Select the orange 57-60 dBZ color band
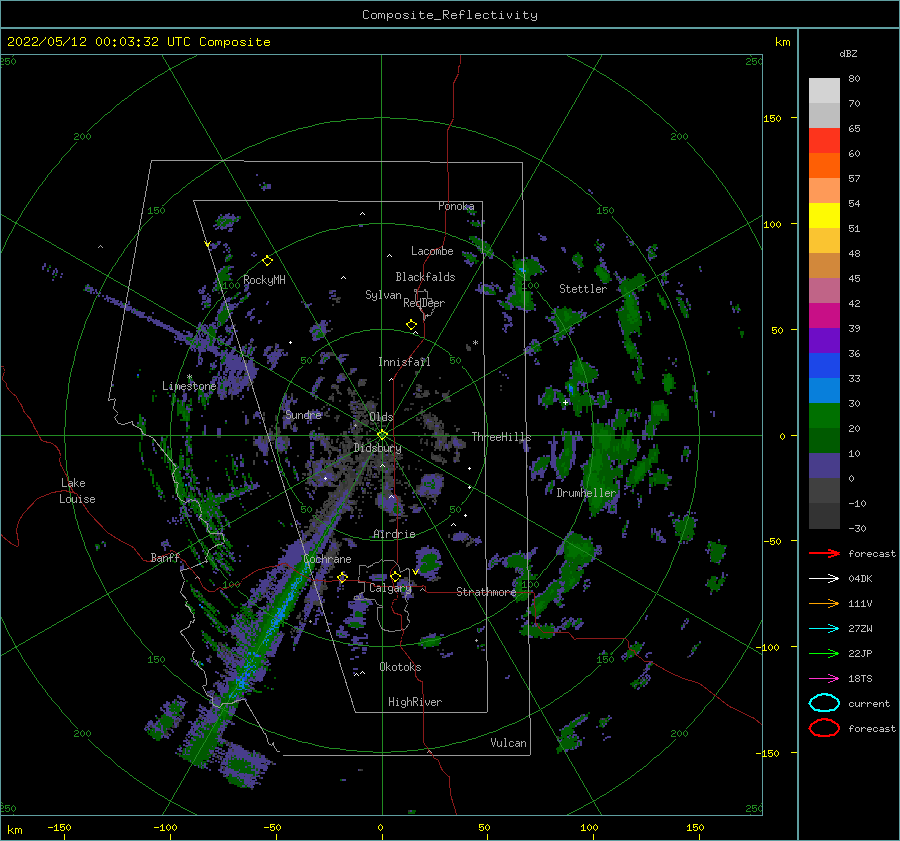 coord(824,166)
